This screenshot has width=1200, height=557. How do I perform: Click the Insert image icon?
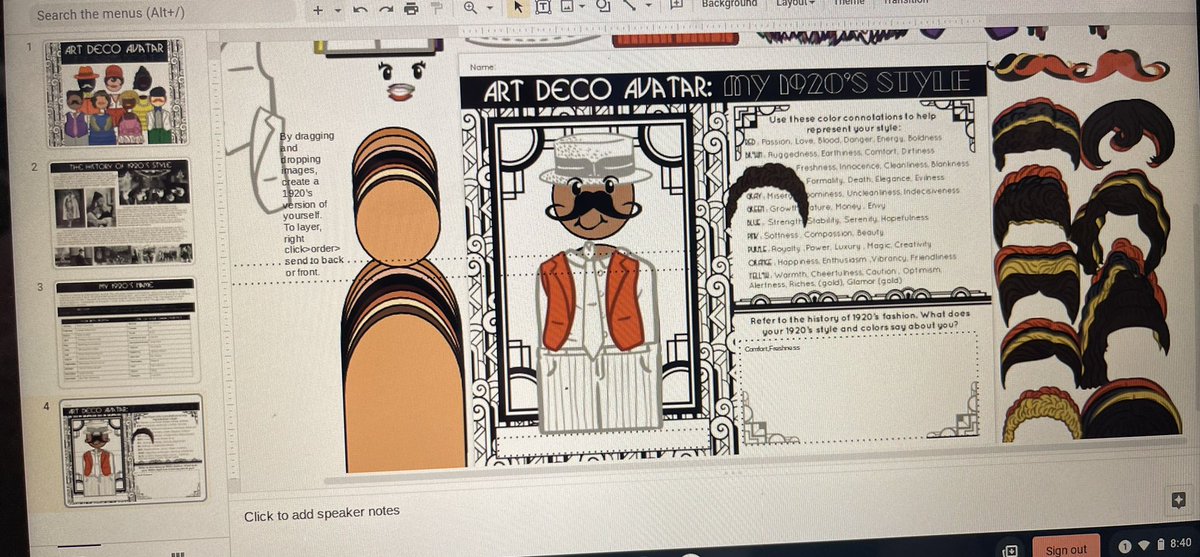tap(567, 6)
